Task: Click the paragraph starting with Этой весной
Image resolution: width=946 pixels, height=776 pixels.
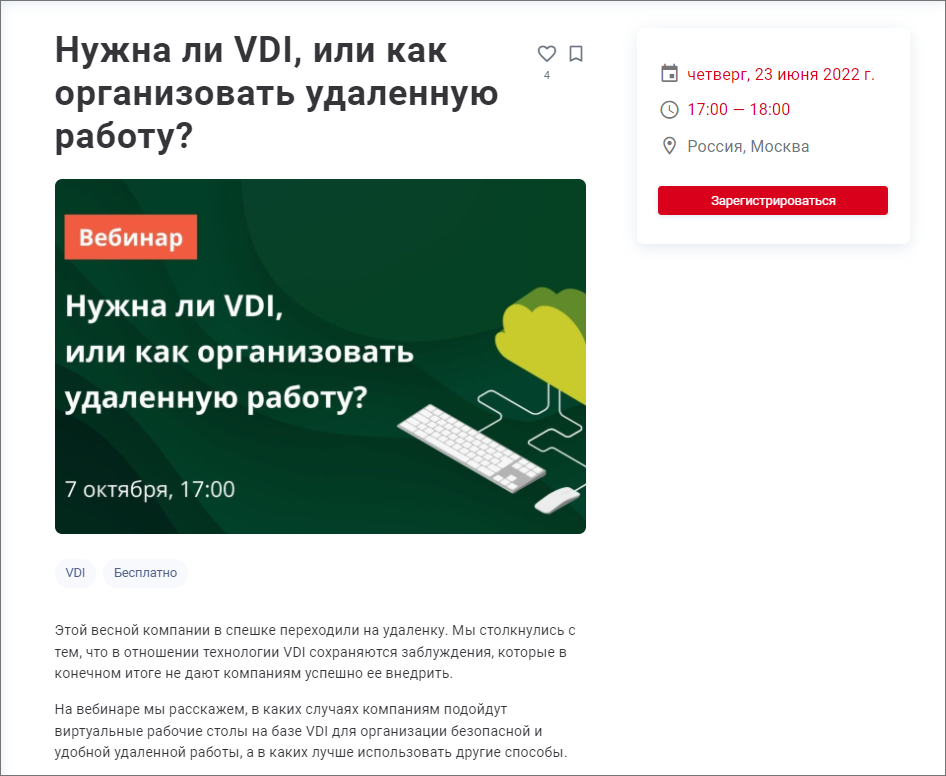Action: pyautogui.click(x=315, y=652)
